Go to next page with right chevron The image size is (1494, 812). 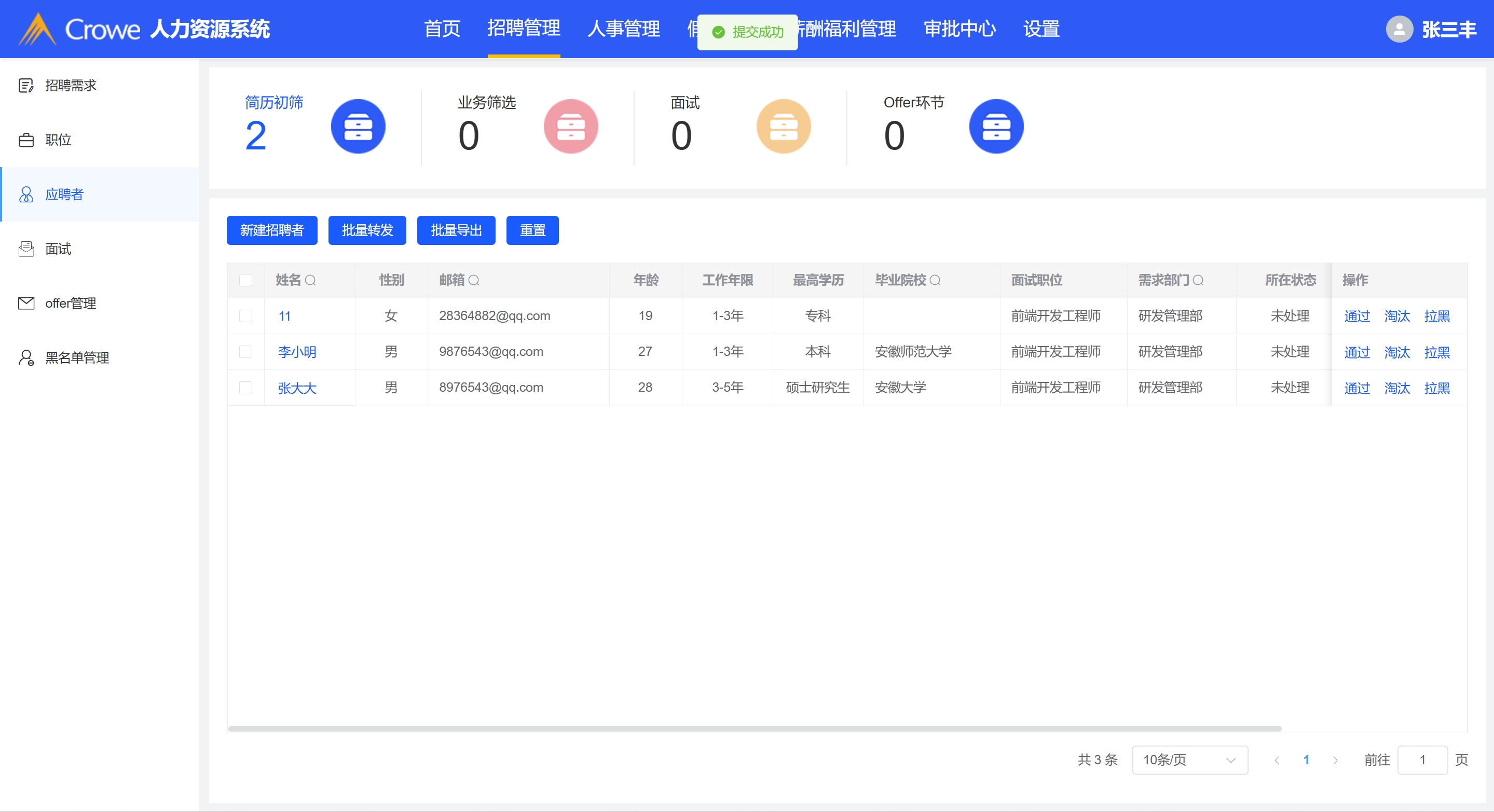click(1335, 760)
